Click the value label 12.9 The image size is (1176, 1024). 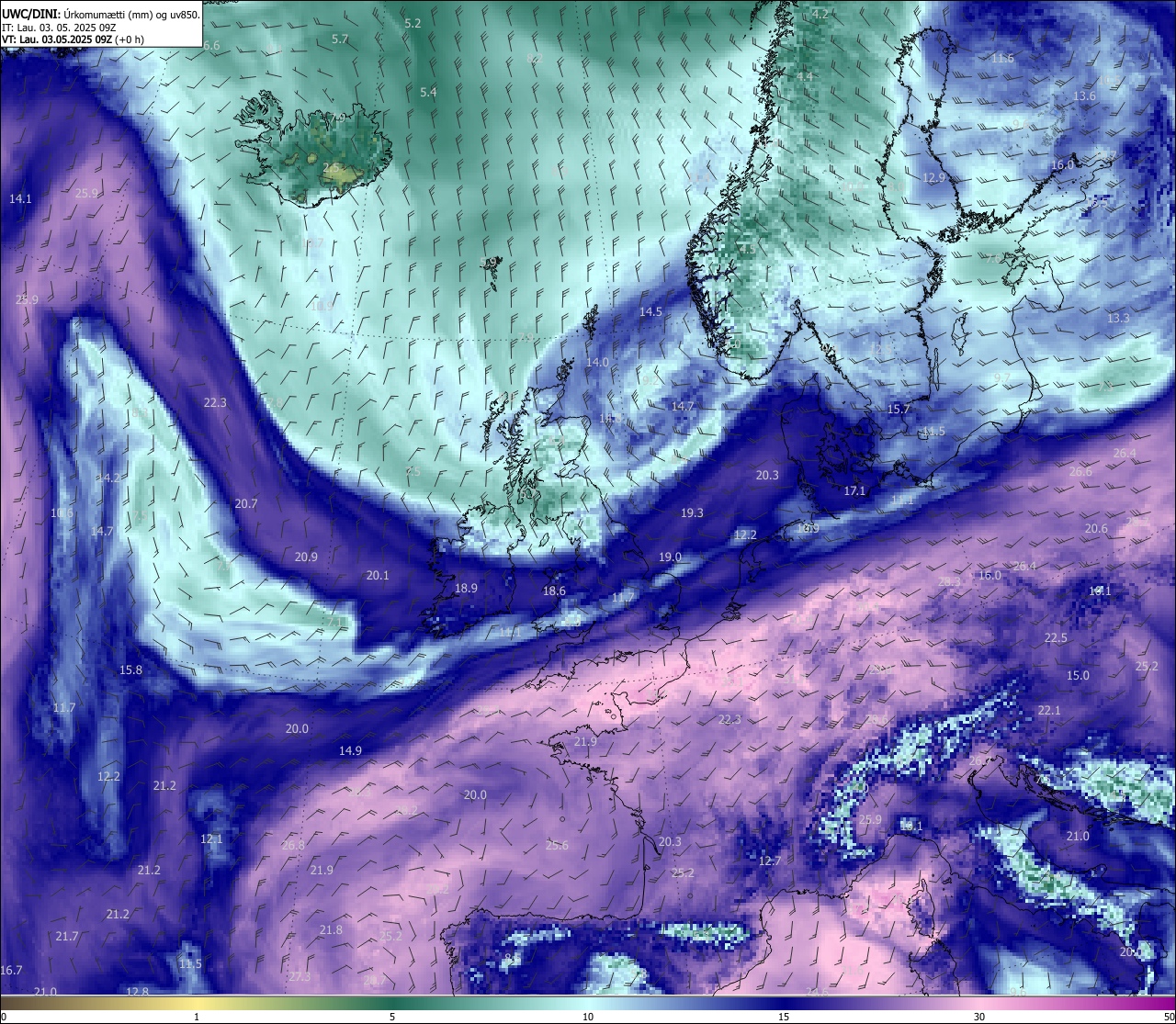933,178
